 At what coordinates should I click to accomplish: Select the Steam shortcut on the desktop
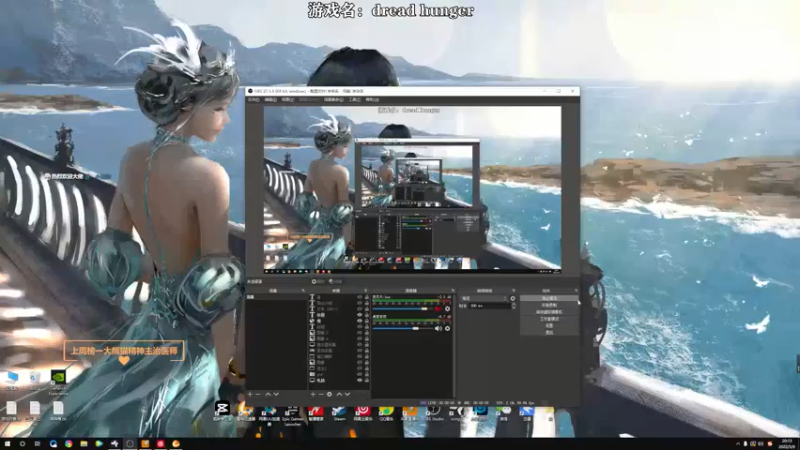(x=339, y=413)
